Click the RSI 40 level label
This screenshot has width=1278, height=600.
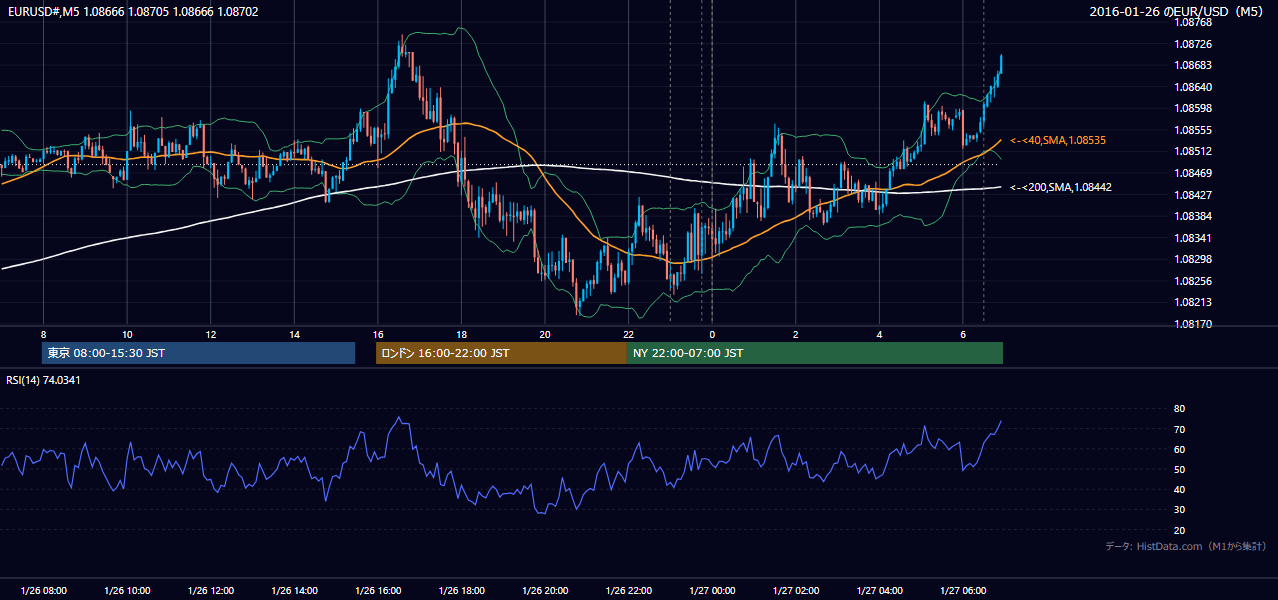[x=1179, y=489]
